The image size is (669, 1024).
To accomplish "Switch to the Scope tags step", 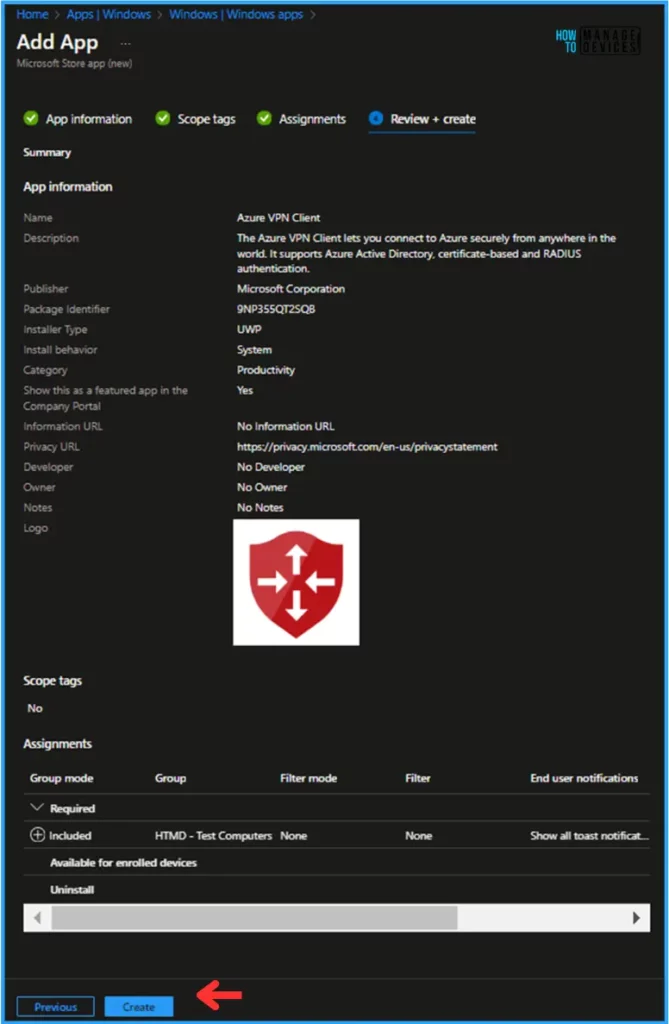I will [206, 119].
